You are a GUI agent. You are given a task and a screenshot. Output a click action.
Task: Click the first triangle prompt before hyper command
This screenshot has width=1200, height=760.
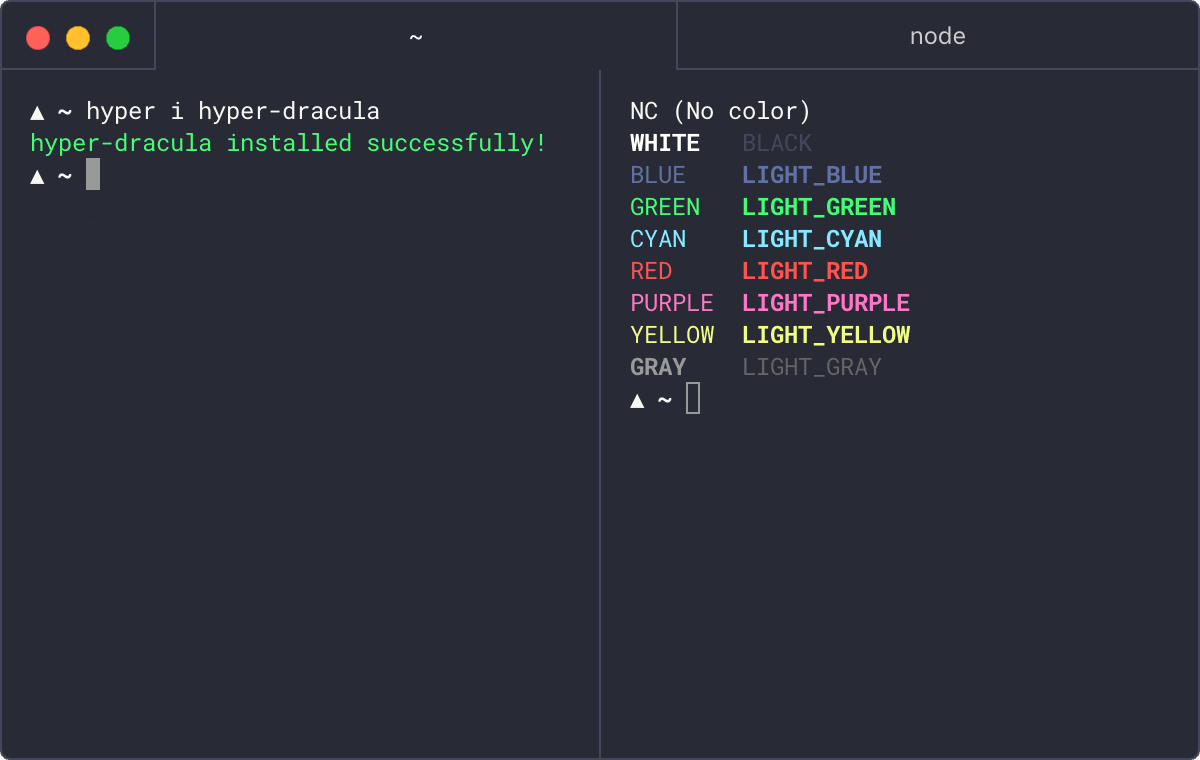point(37,112)
